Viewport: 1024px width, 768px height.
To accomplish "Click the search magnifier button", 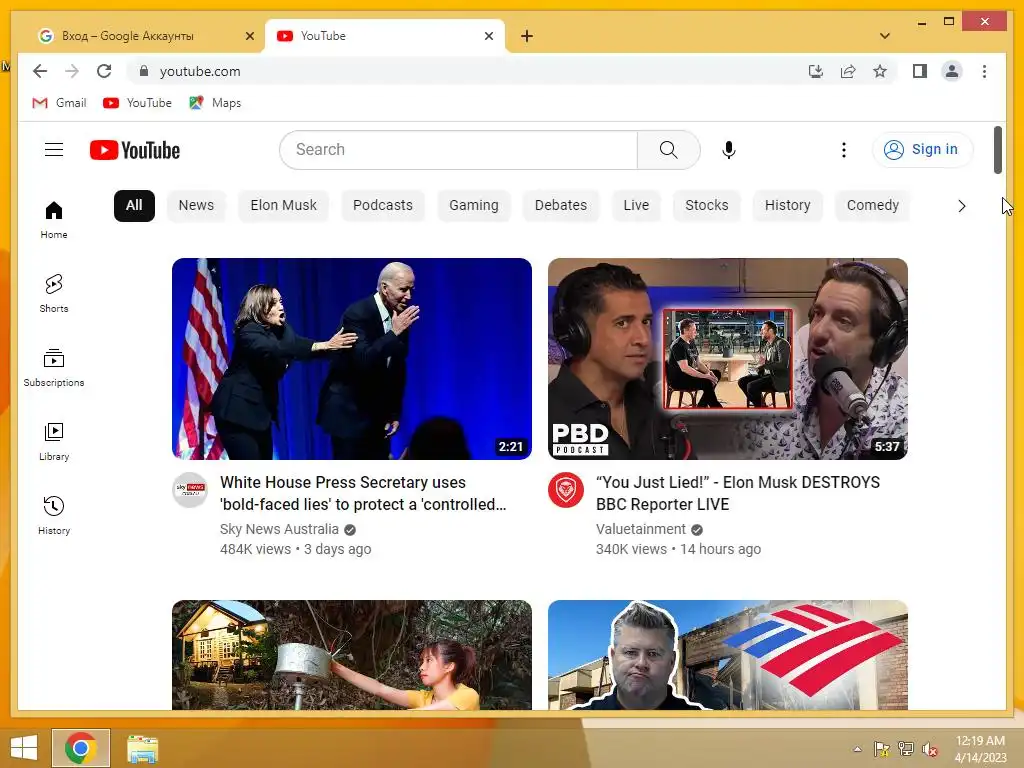I will pyautogui.click(x=669, y=150).
